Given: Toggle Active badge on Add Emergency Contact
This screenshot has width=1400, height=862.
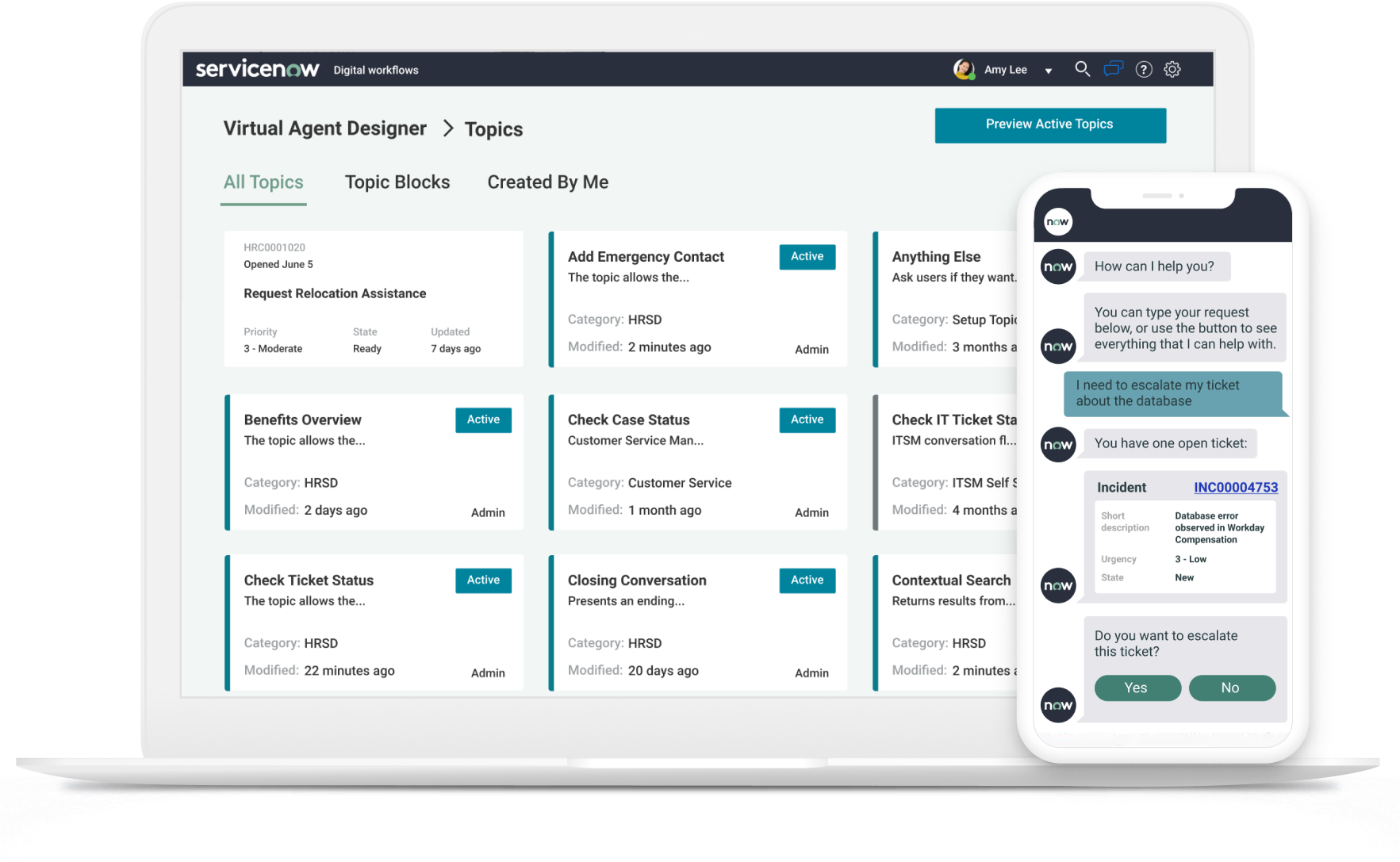Looking at the screenshot, I should click(807, 257).
